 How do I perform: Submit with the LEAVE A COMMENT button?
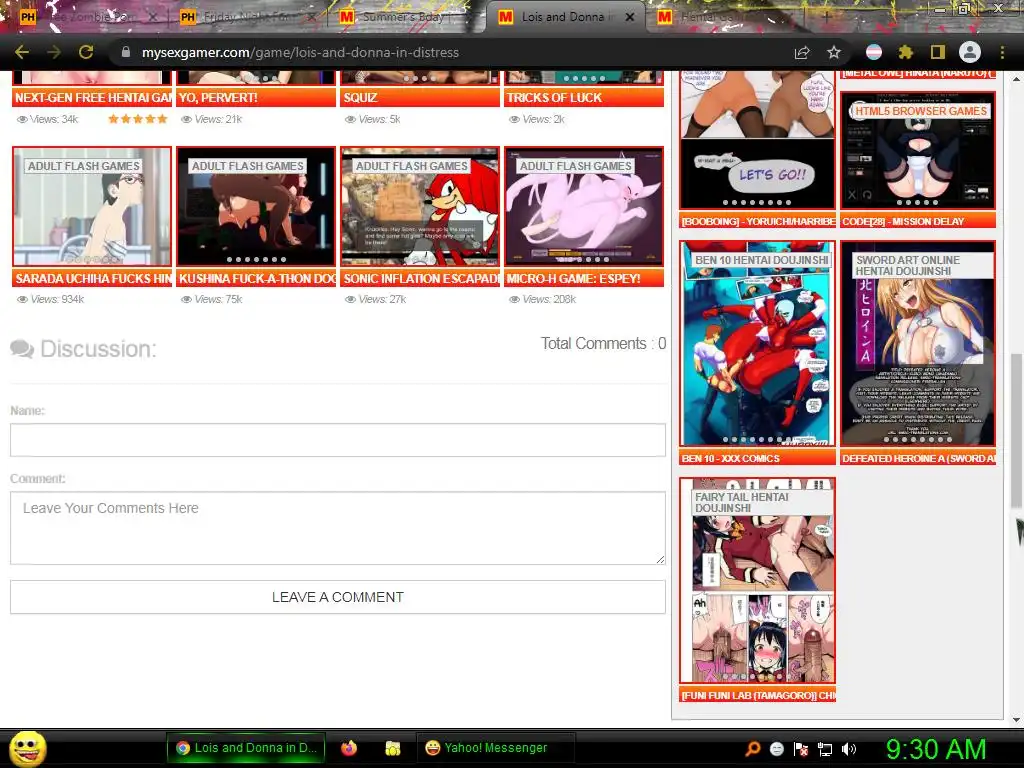pos(338,597)
